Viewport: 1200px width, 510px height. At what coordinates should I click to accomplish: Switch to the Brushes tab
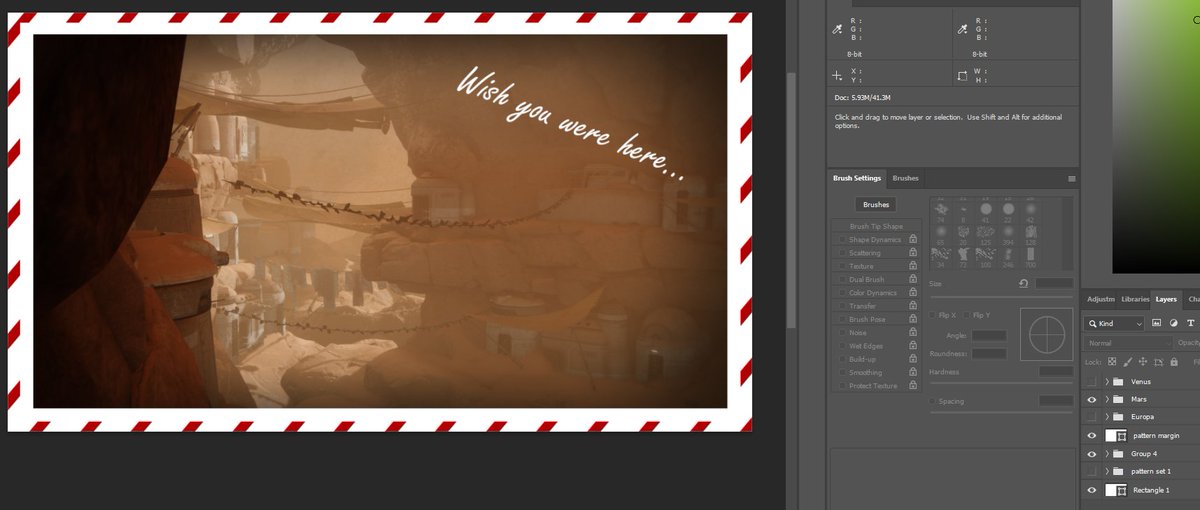pos(905,178)
